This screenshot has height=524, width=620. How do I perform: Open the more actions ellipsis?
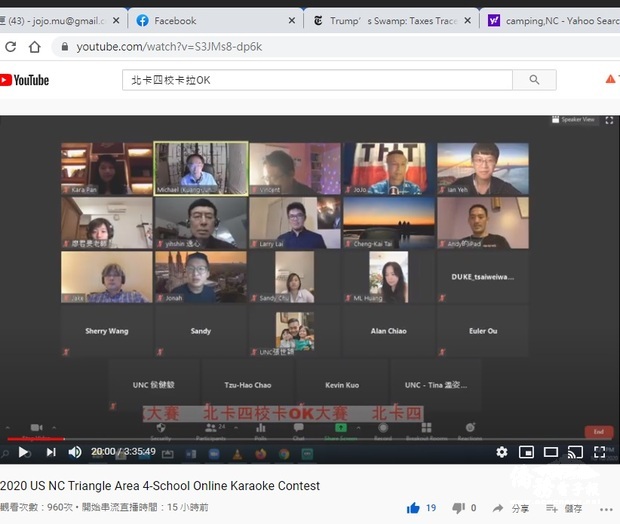tap(606, 510)
